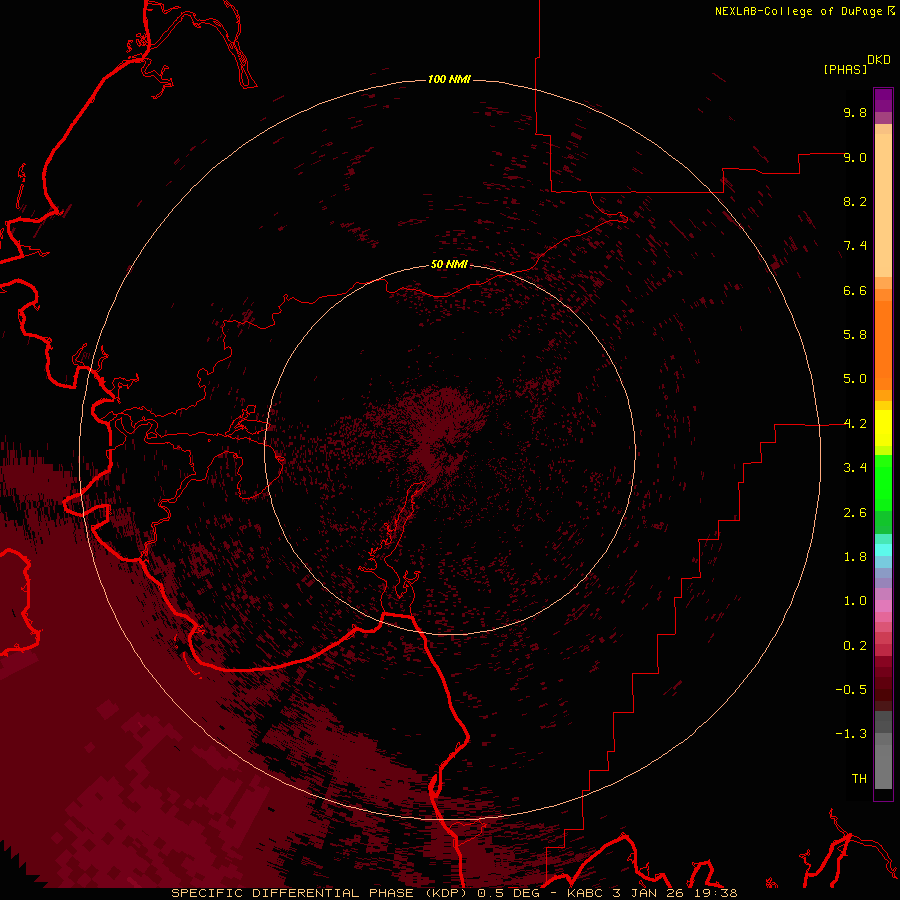Click the 9.8 scale value
This screenshot has width=900, height=900.
855,112
